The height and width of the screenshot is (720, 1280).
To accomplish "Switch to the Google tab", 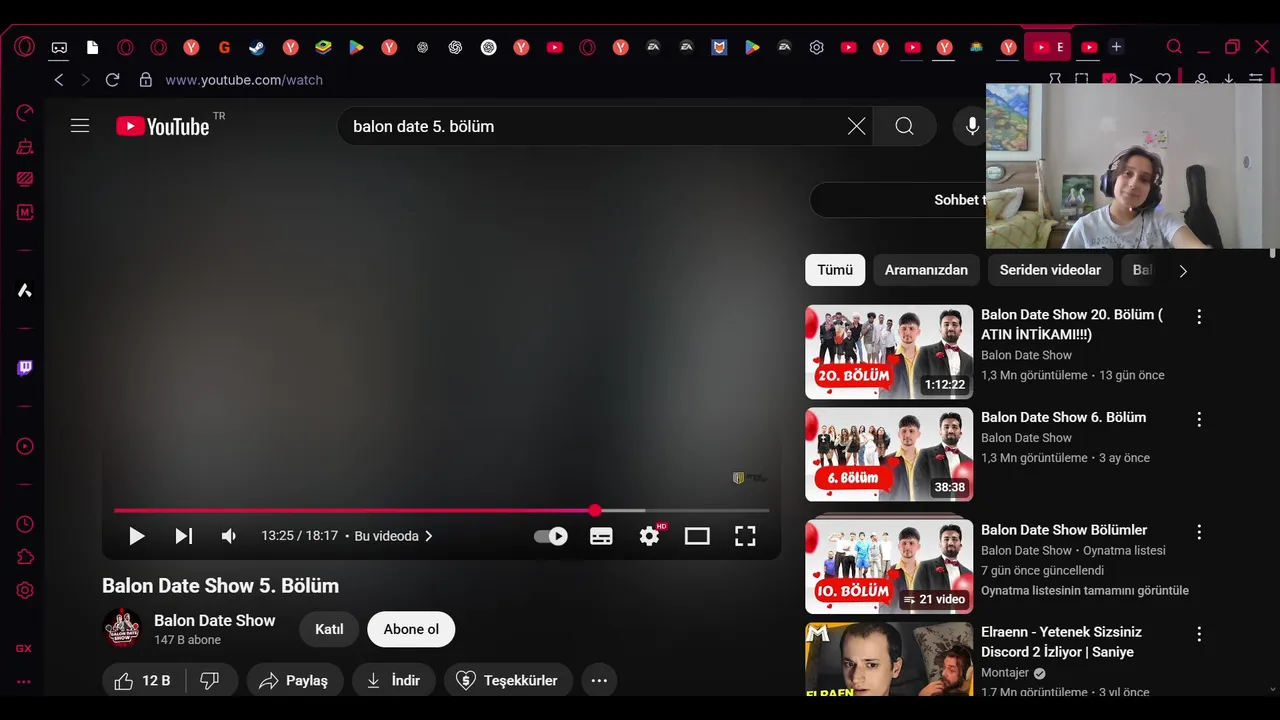I will [224, 47].
